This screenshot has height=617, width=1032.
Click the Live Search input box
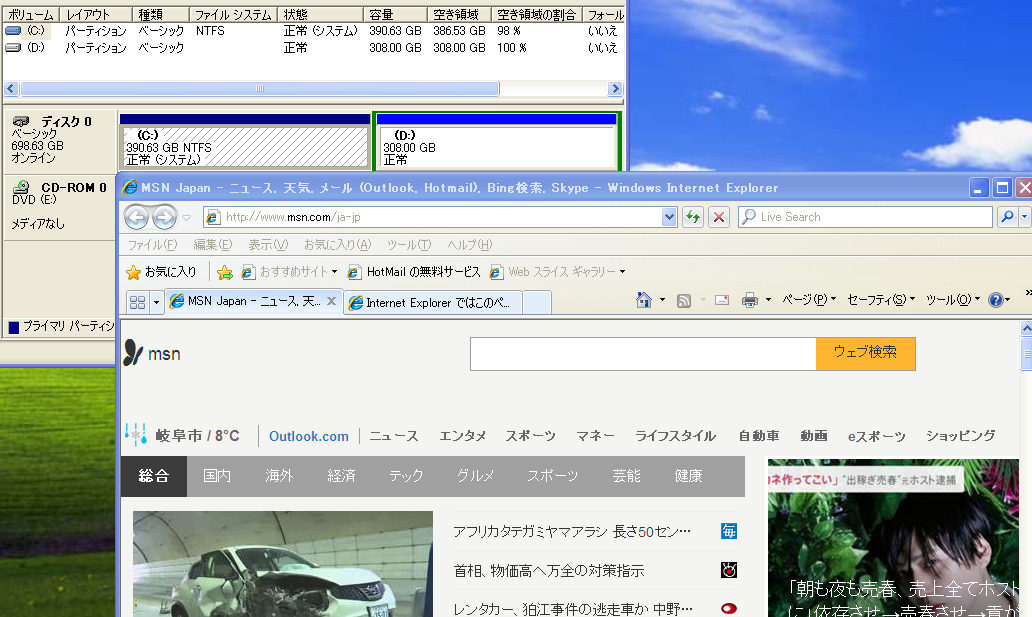[x=865, y=217]
